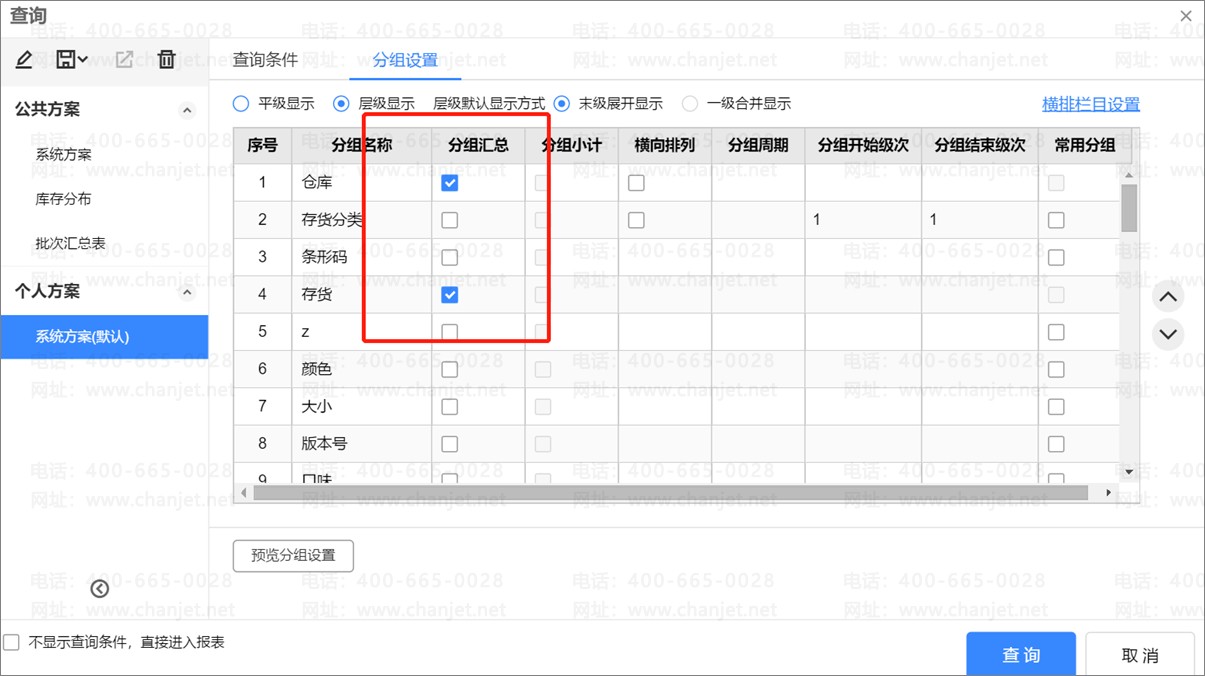This screenshot has height=676, width=1205.
Task: Check 分组汇总 for 大小 row
Action: 450,407
